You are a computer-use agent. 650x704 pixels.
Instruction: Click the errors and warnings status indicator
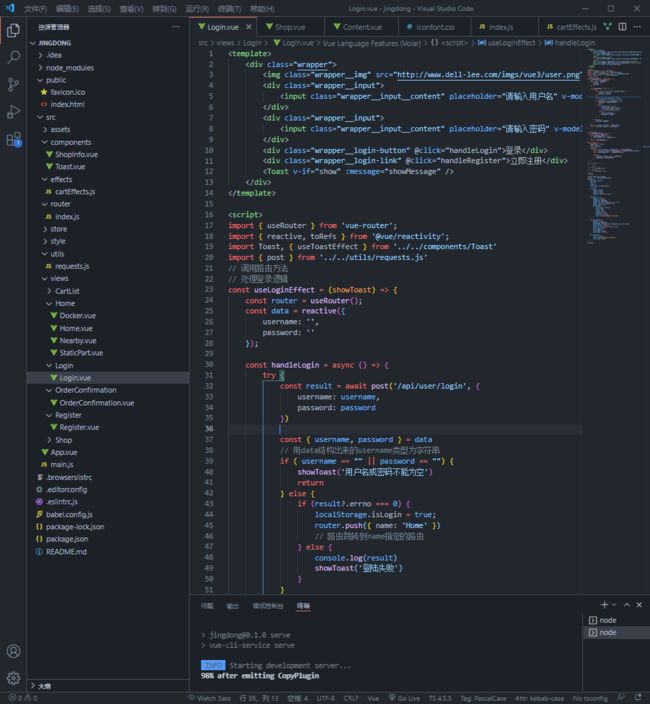tap(23, 698)
